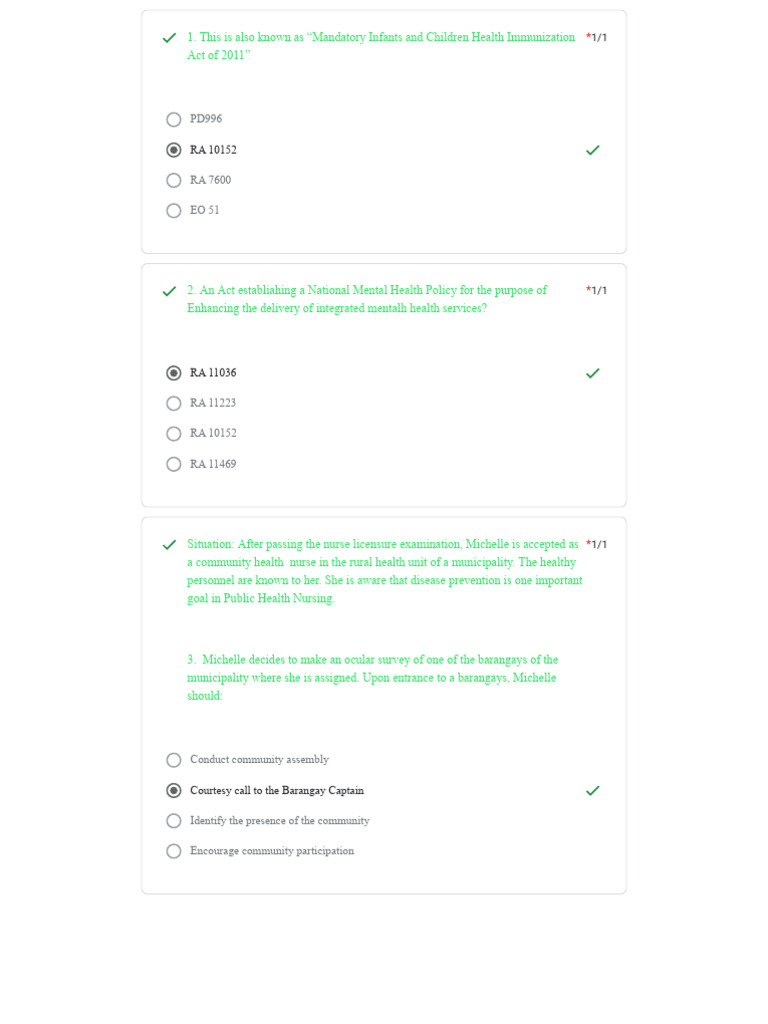Click the correct-answer checkmark in the Courtesy call row
Viewport: 768px width, 1024px height.
click(593, 791)
